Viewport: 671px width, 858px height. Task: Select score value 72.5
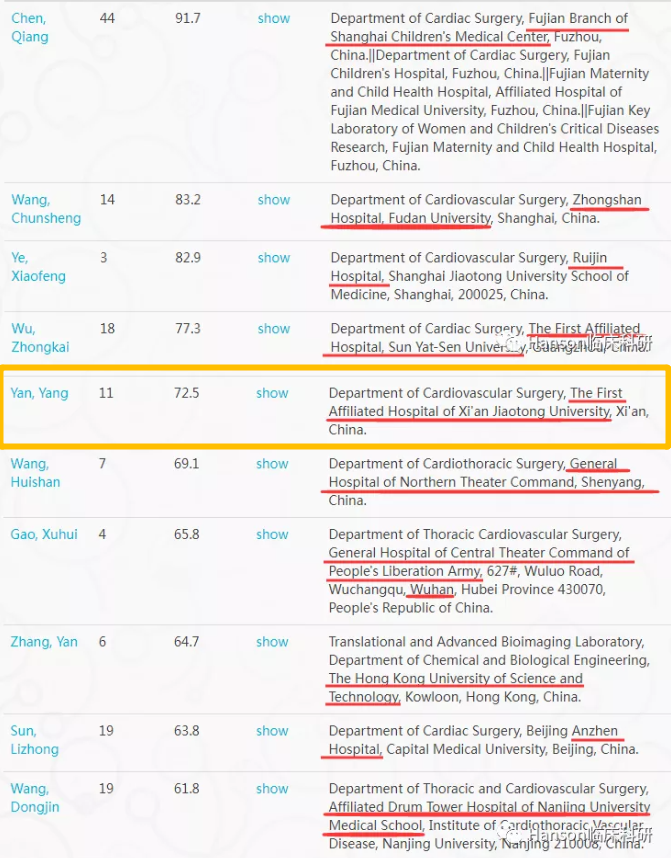[187, 393]
